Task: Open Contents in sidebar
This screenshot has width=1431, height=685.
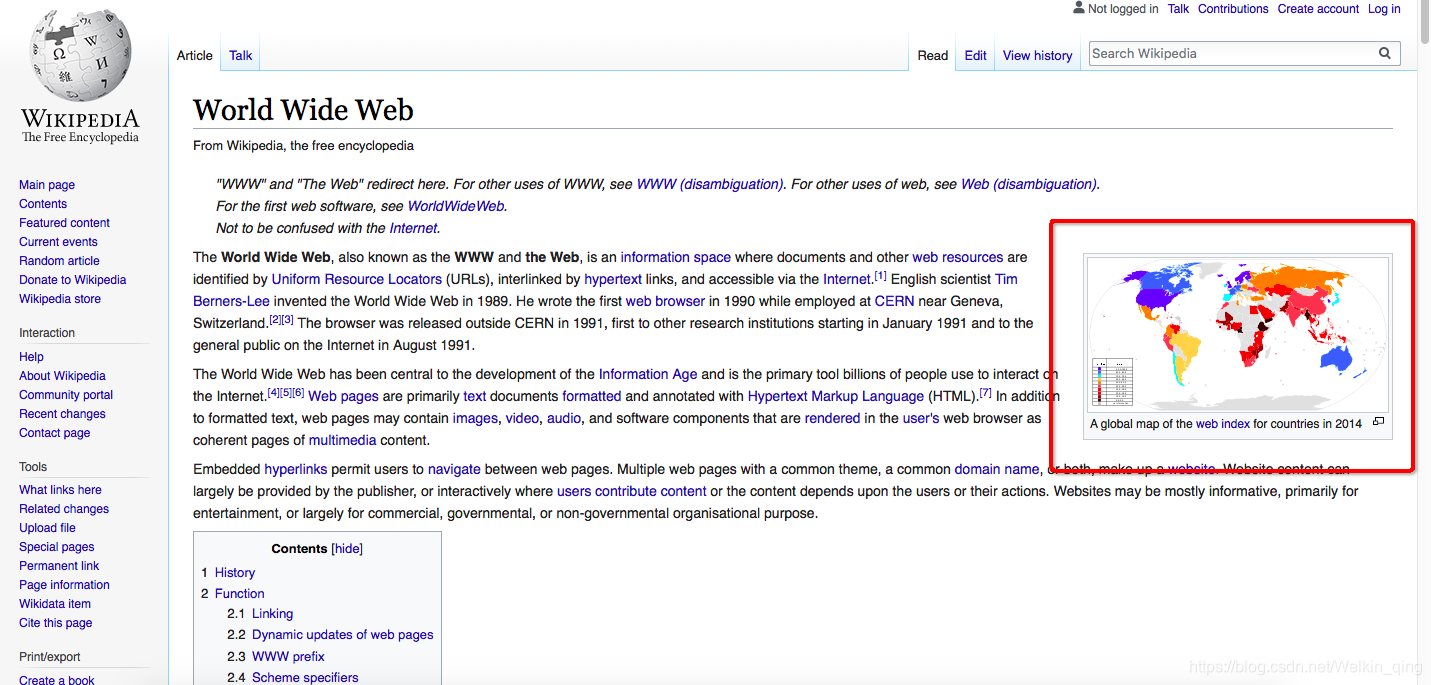Action: coord(43,204)
